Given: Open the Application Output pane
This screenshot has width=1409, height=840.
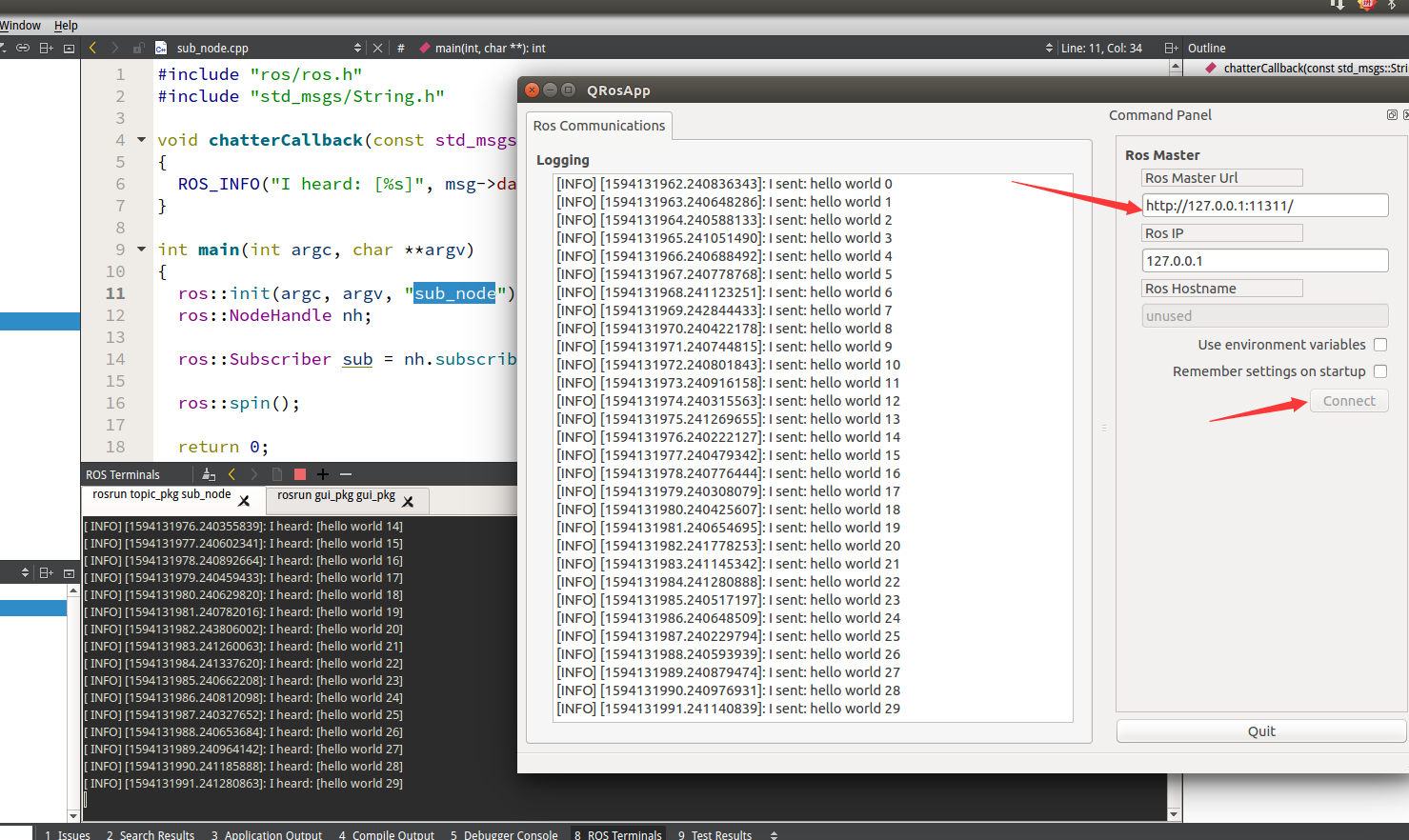Looking at the screenshot, I should click(x=267, y=834).
